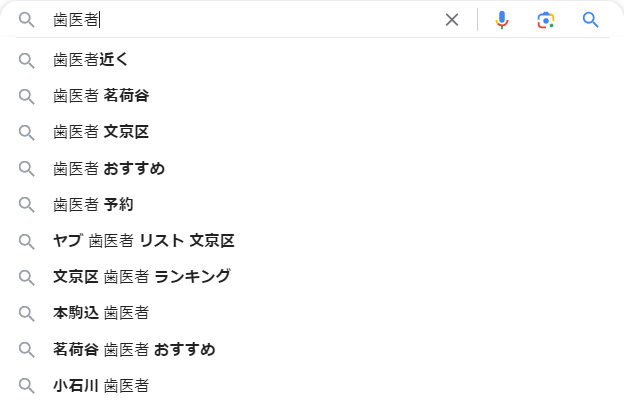Open search by image camera icon
The width and height of the screenshot is (624, 409).
tap(546, 20)
